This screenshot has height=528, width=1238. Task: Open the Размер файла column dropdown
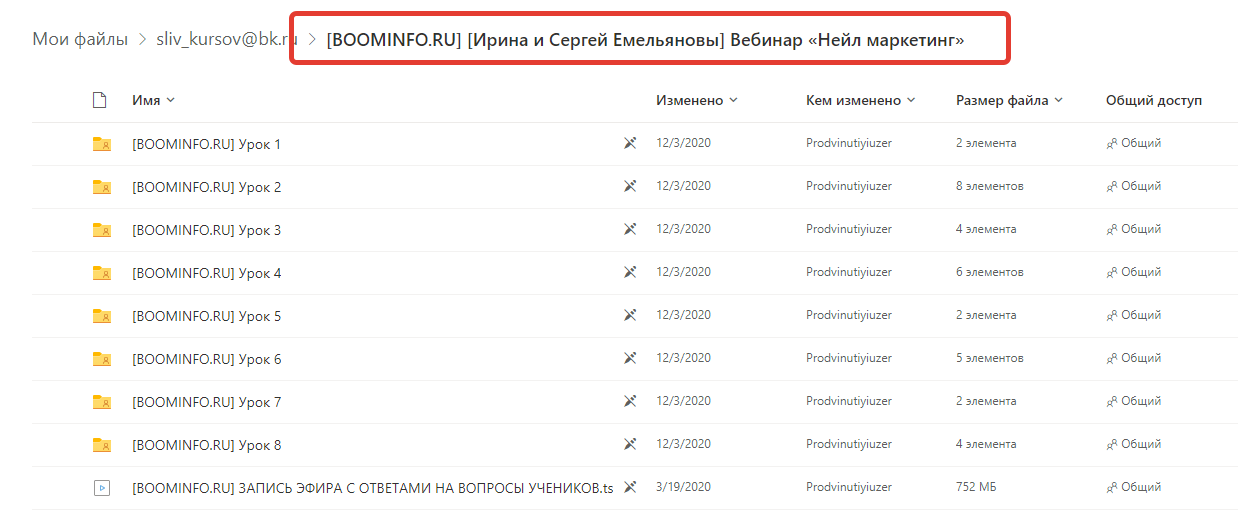point(1009,100)
